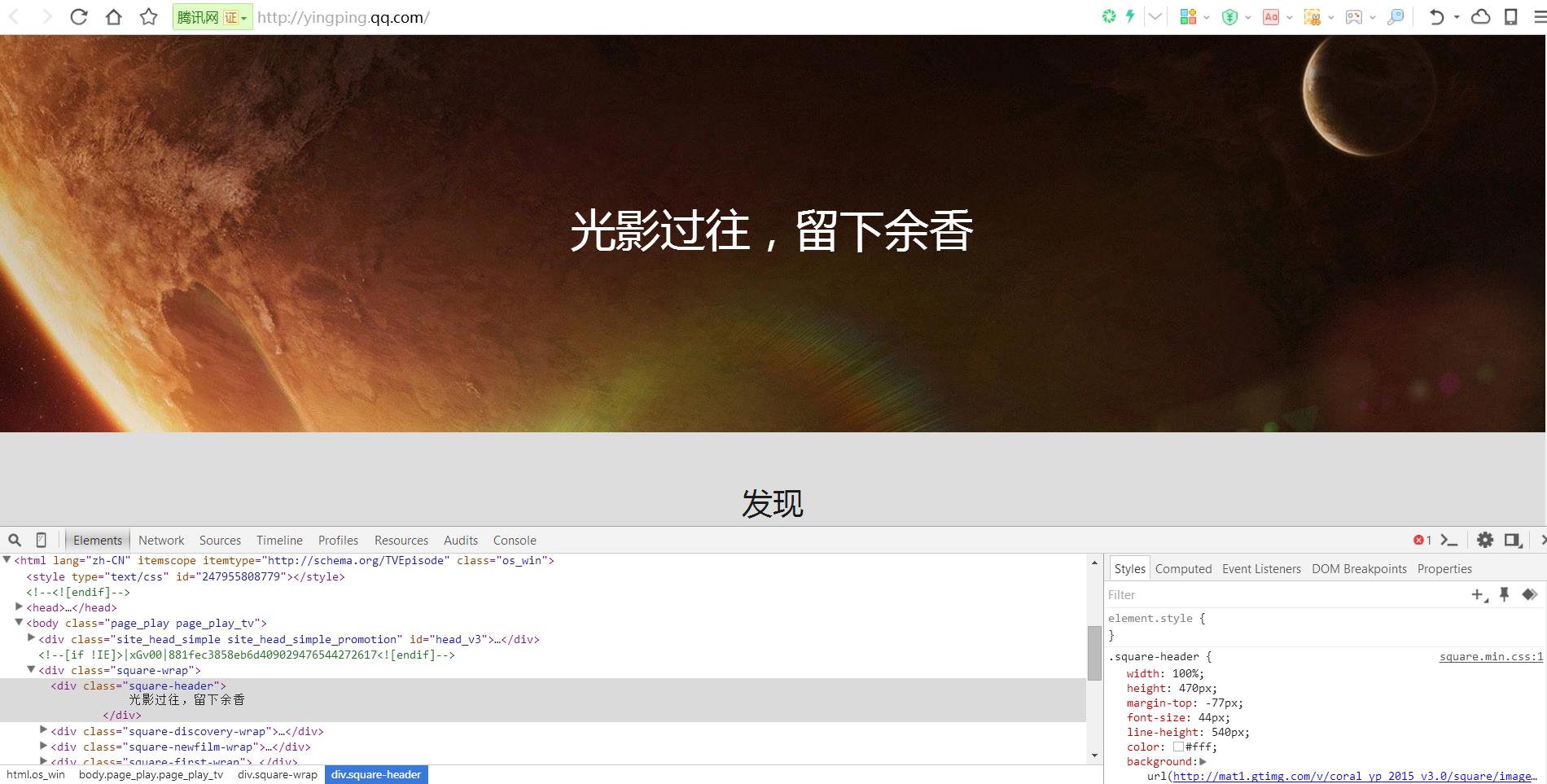Click the green spinning aperture icon
1547x784 pixels.
pos(1109,16)
